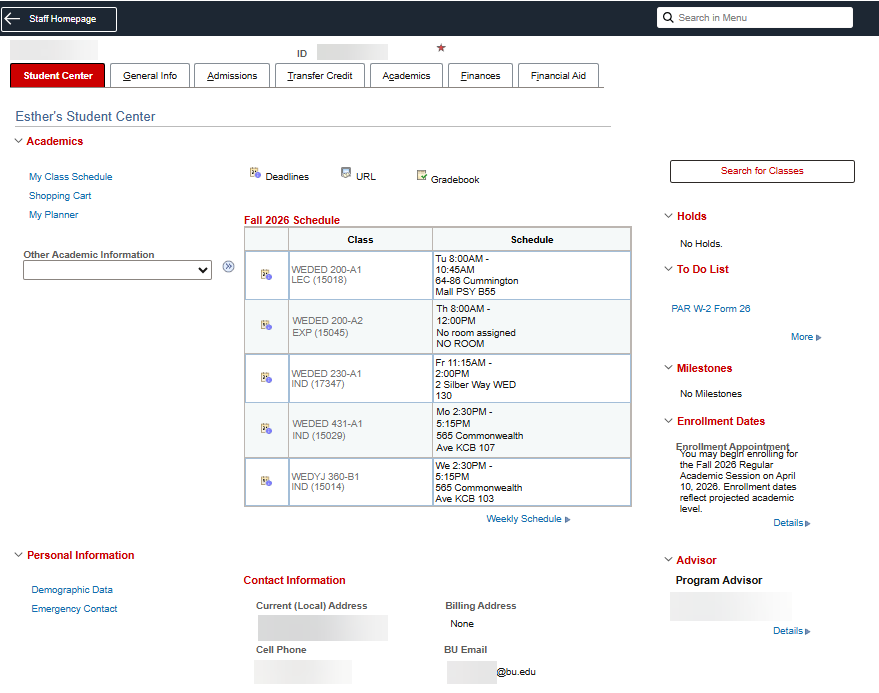Open the Other Academic Information dropdown
This screenshot has height=693, width=879.
pyautogui.click(x=117, y=270)
